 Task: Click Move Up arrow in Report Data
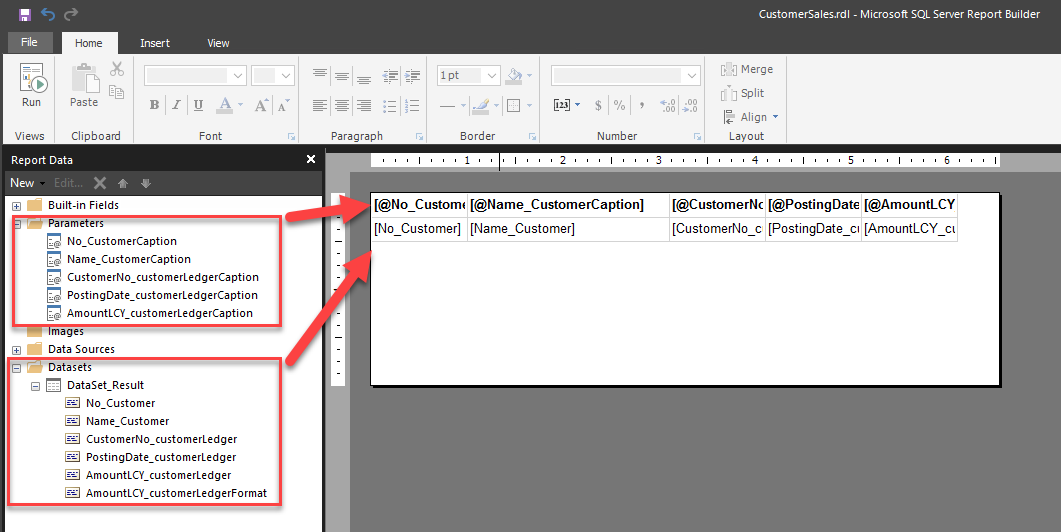[123, 183]
